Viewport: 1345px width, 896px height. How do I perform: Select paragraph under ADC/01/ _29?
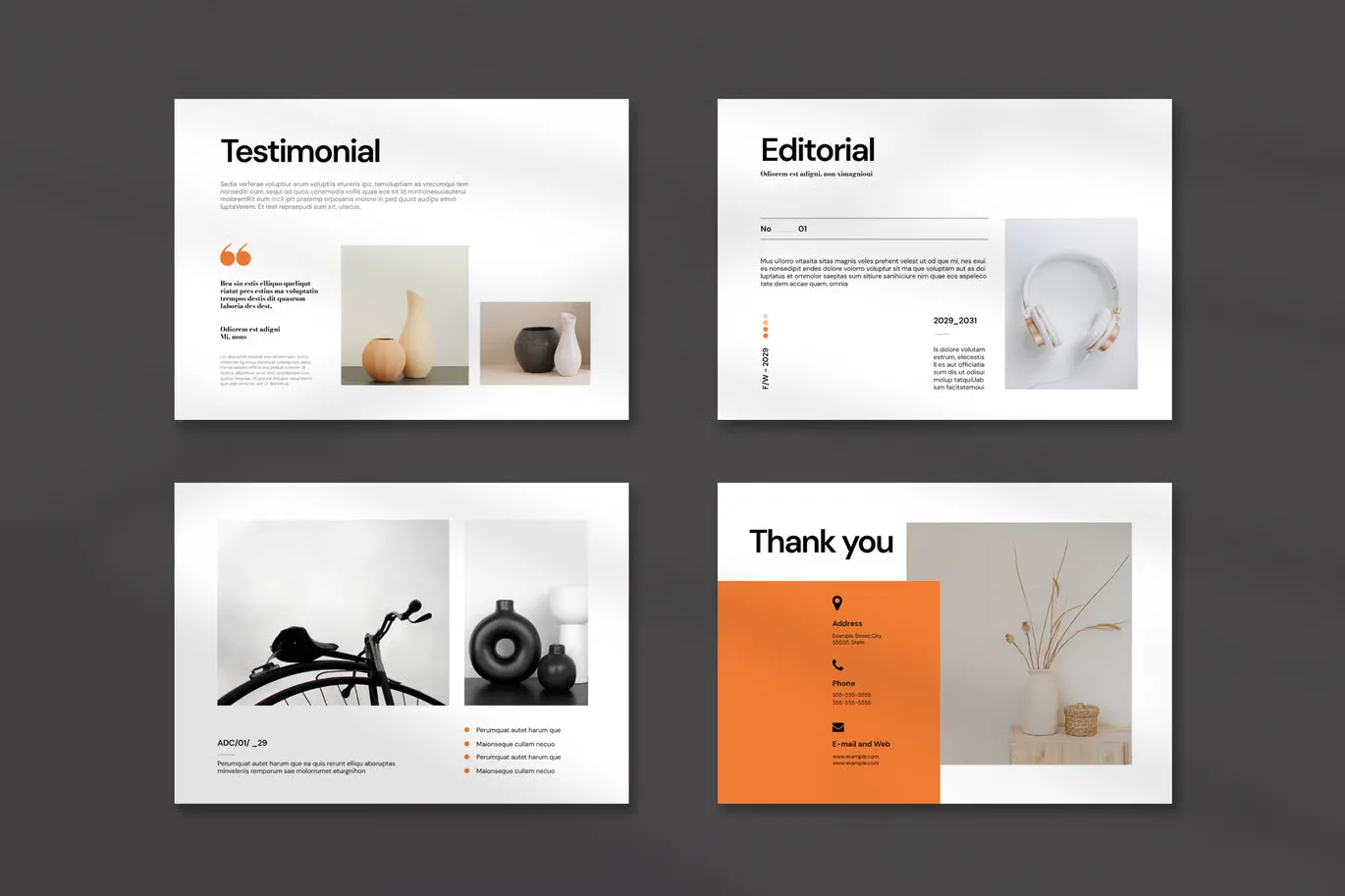[x=306, y=767]
